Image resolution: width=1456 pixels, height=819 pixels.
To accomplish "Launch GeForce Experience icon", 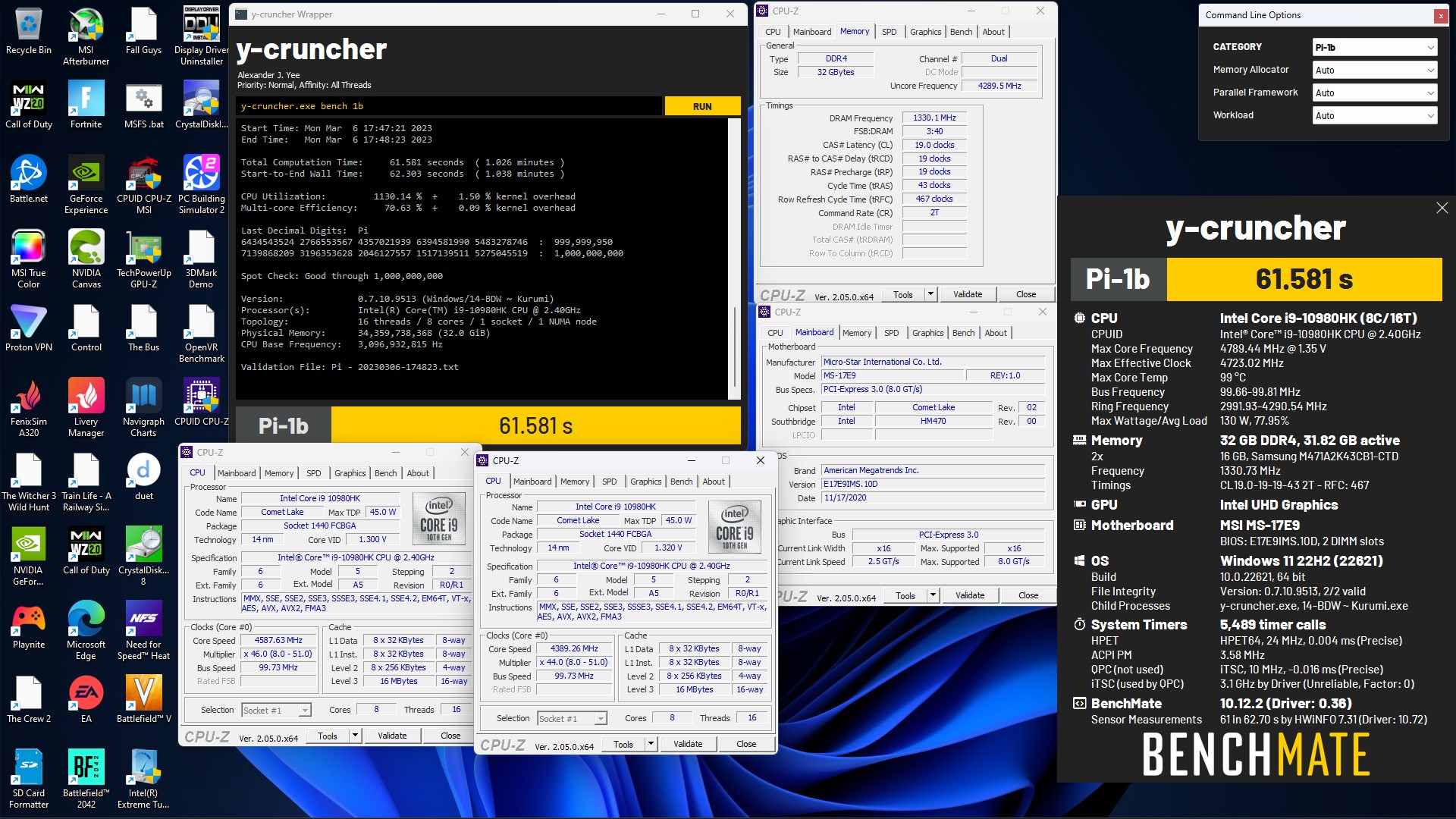I will (x=86, y=185).
